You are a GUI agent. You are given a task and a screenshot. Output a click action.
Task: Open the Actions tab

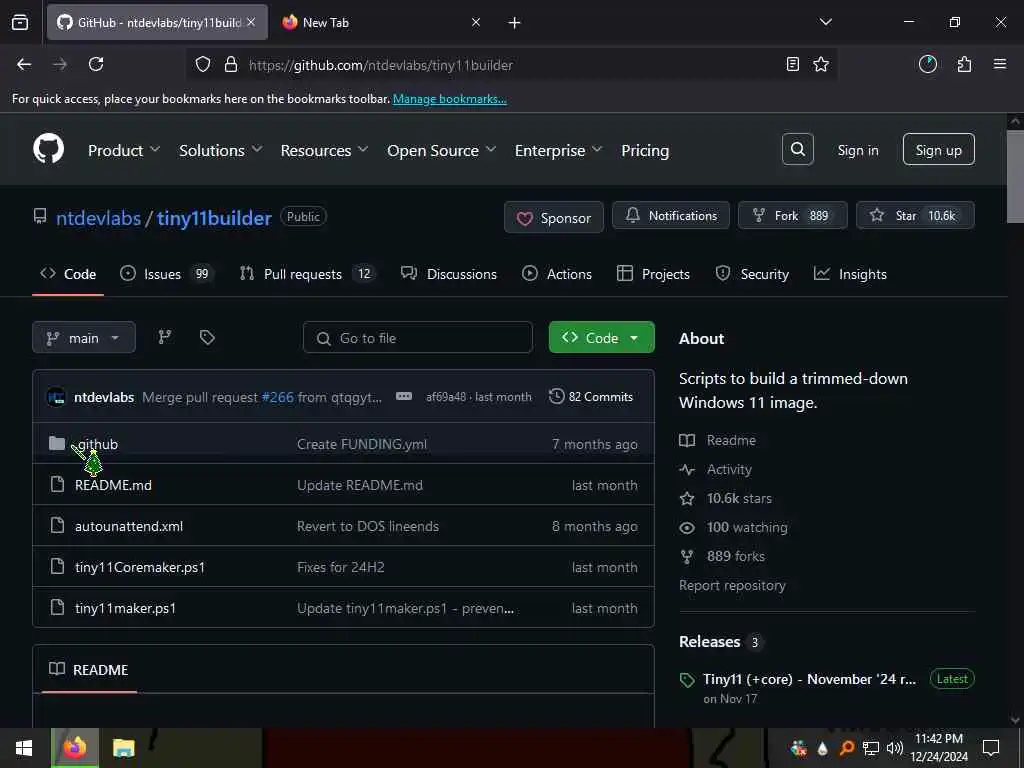(x=557, y=274)
